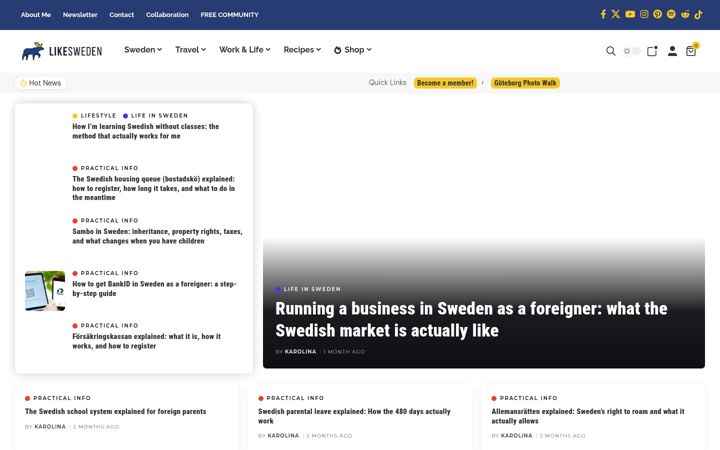Open the X (Twitter) profile icon
Viewport: 720px width, 450px height.
click(x=616, y=14)
